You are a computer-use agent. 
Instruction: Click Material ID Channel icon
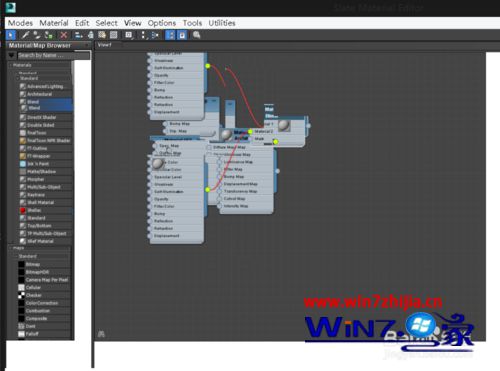click(129, 35)
